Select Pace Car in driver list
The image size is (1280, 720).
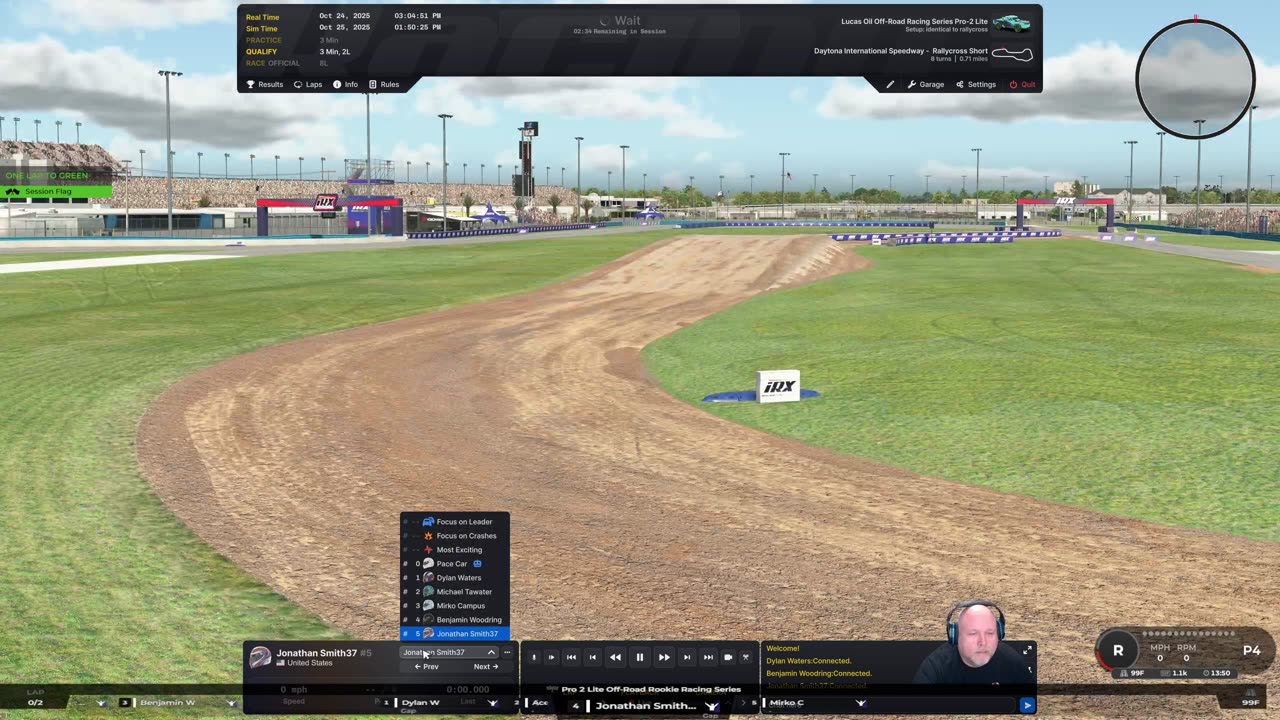click(x=455, y=563)
